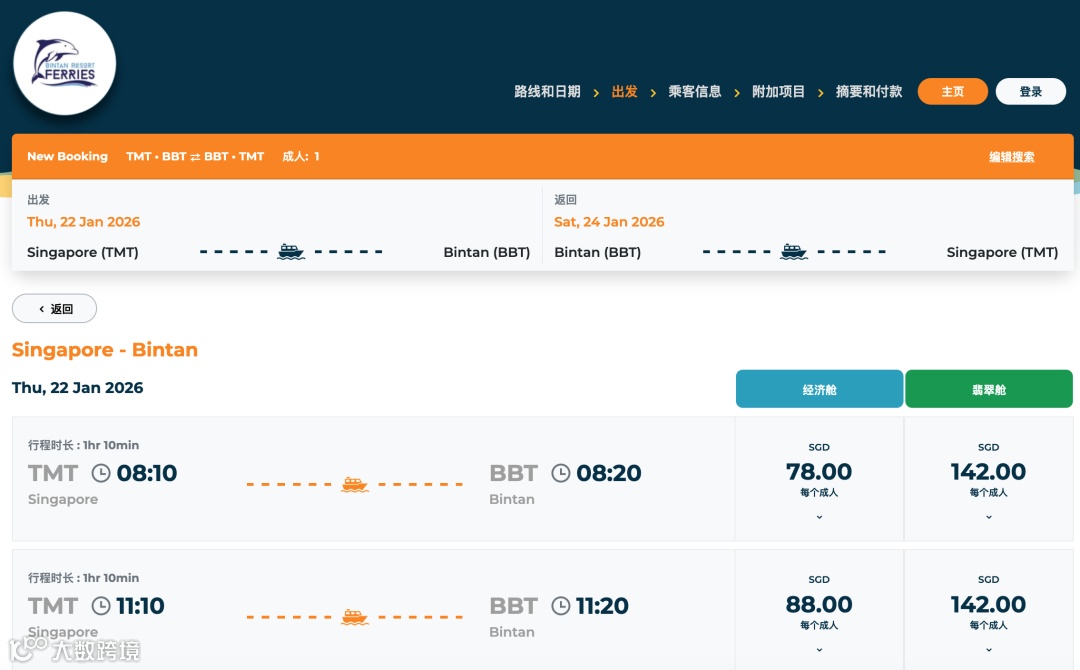Expand the SGD 78.00 economy fare details

point(819,517)
